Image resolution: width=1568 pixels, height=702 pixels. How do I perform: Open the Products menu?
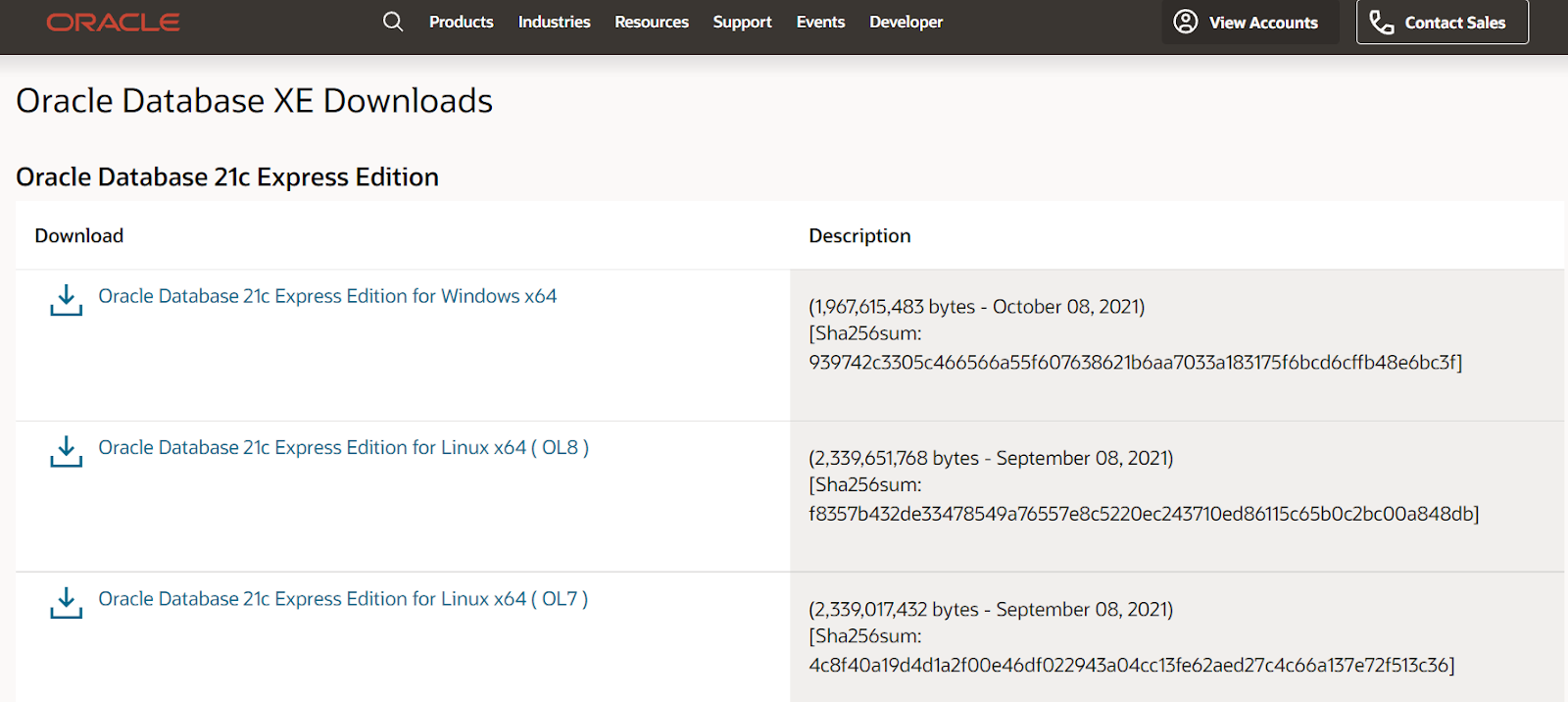click(462, 22)
